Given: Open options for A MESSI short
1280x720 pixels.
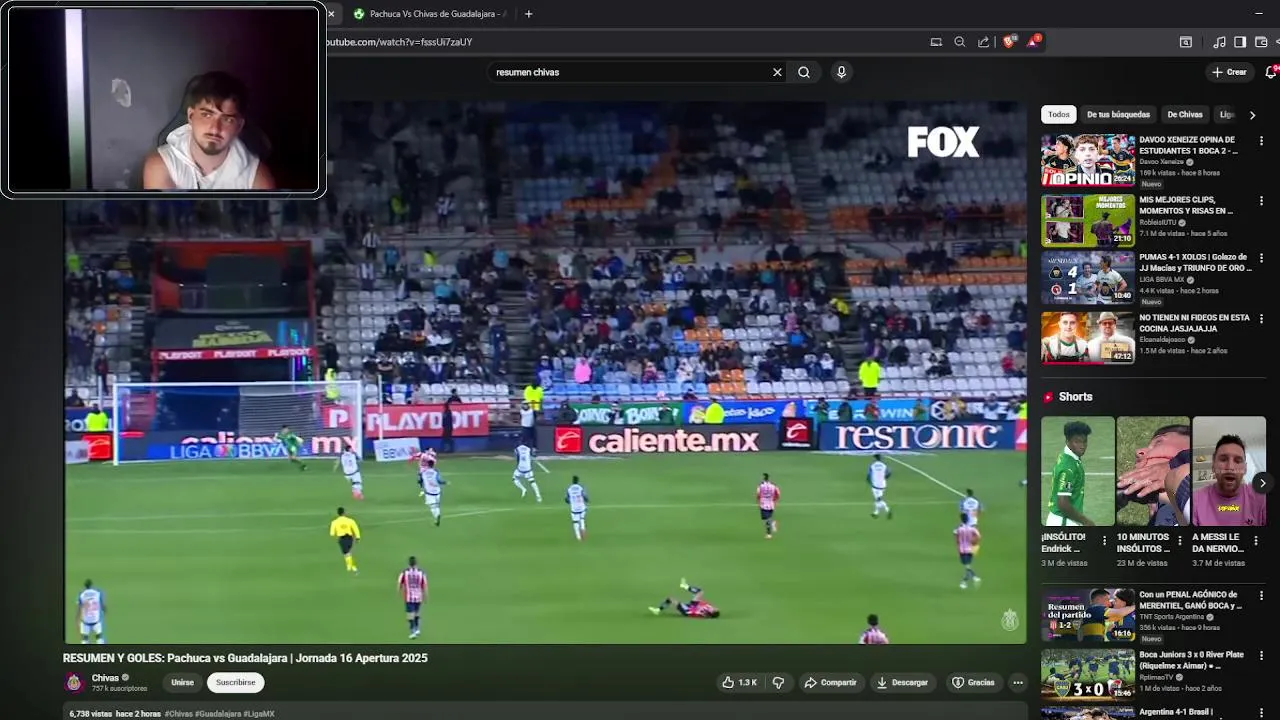Looking at the screenshot, I should click(x=1256, y=541).
